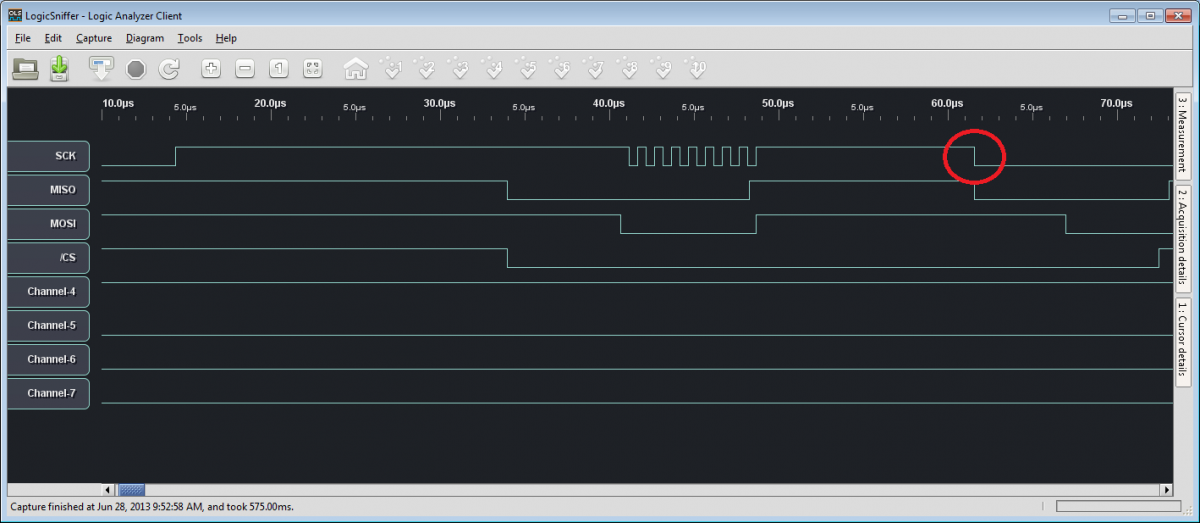Screen dimensions: 1200x523
Task: Jump to cursor 1
Action: (391, 69)
